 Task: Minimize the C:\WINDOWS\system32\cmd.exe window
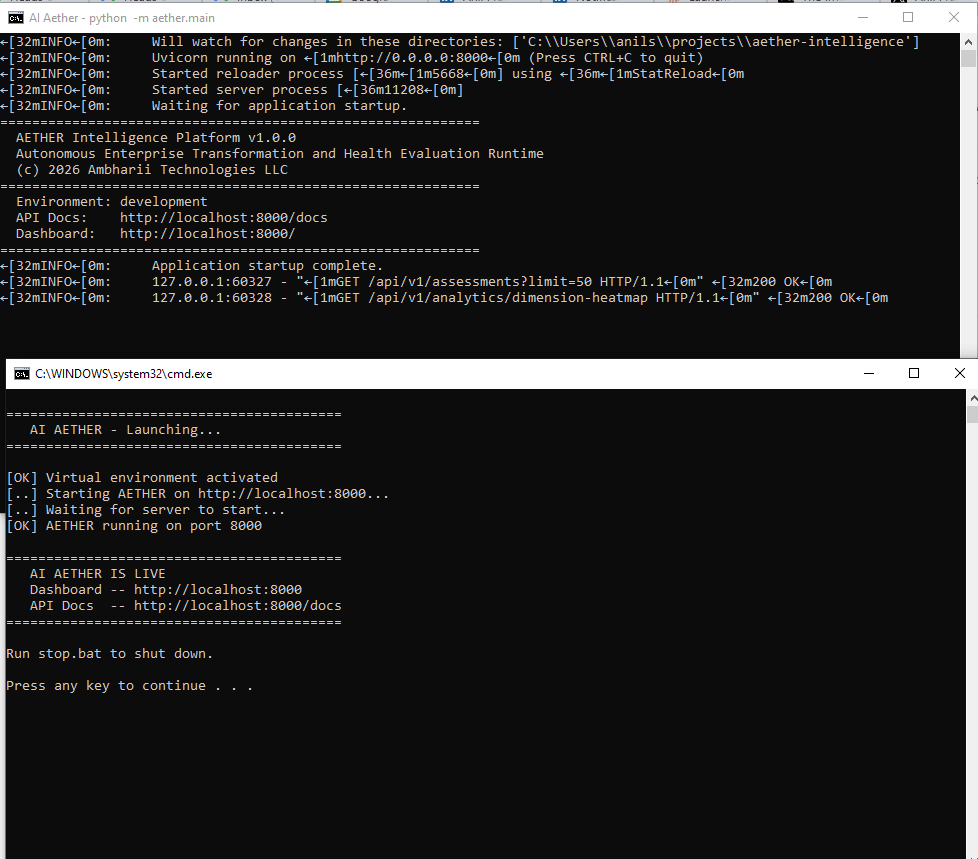[869, 373]
